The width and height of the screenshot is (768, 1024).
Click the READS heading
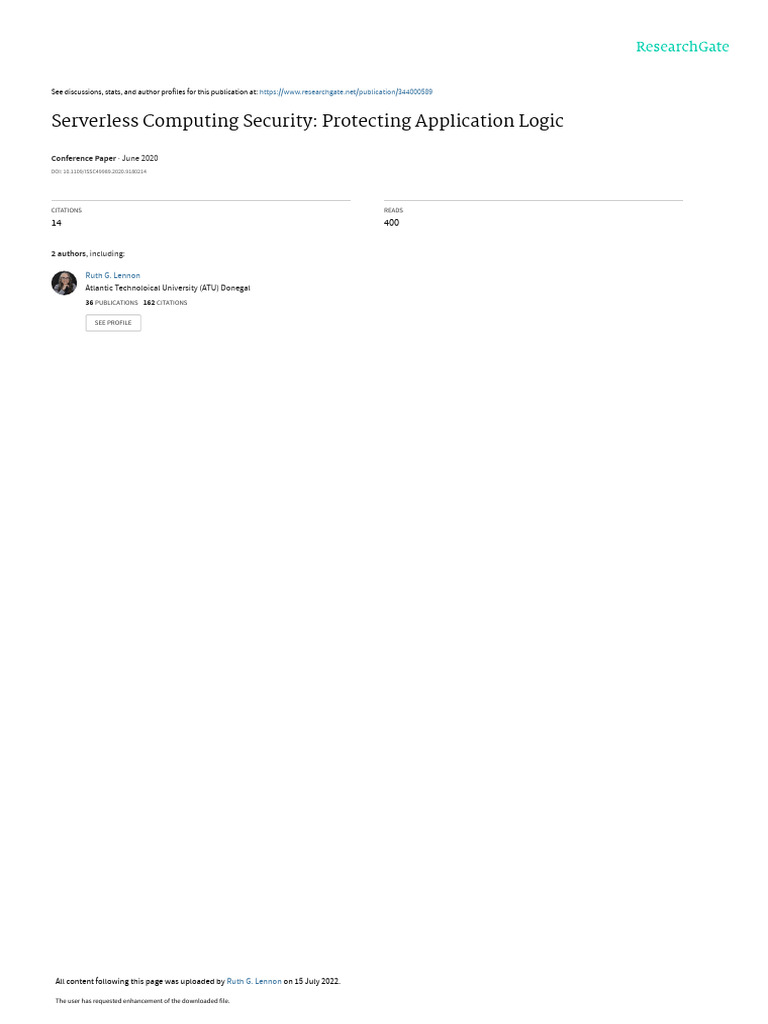(393, 210)
